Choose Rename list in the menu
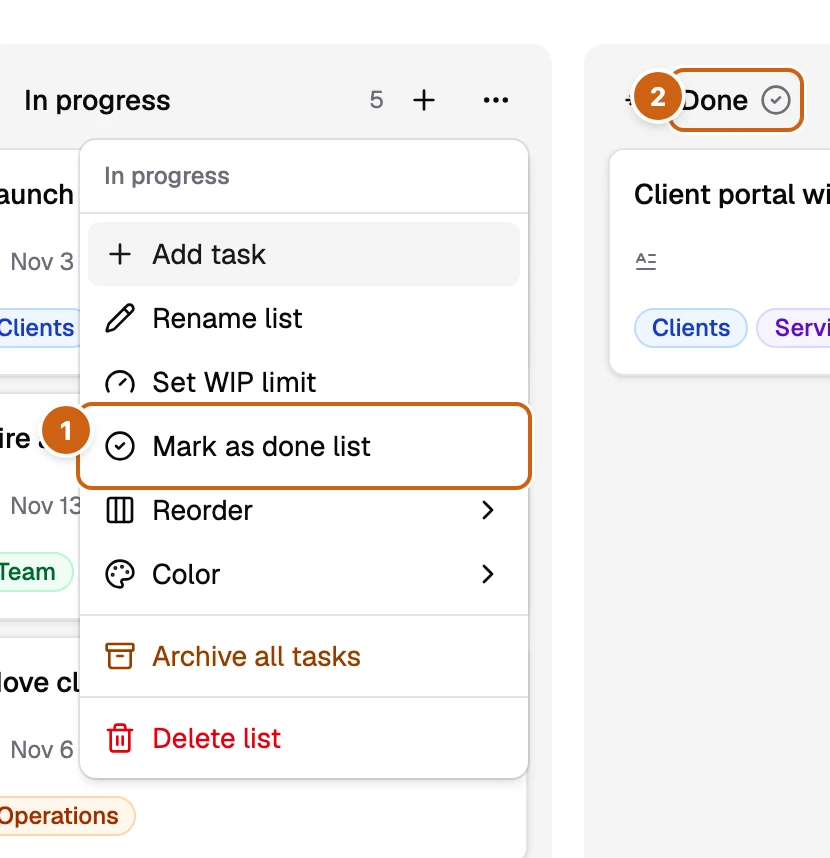Viewport: 830px width, 858px height. point(304,318)
